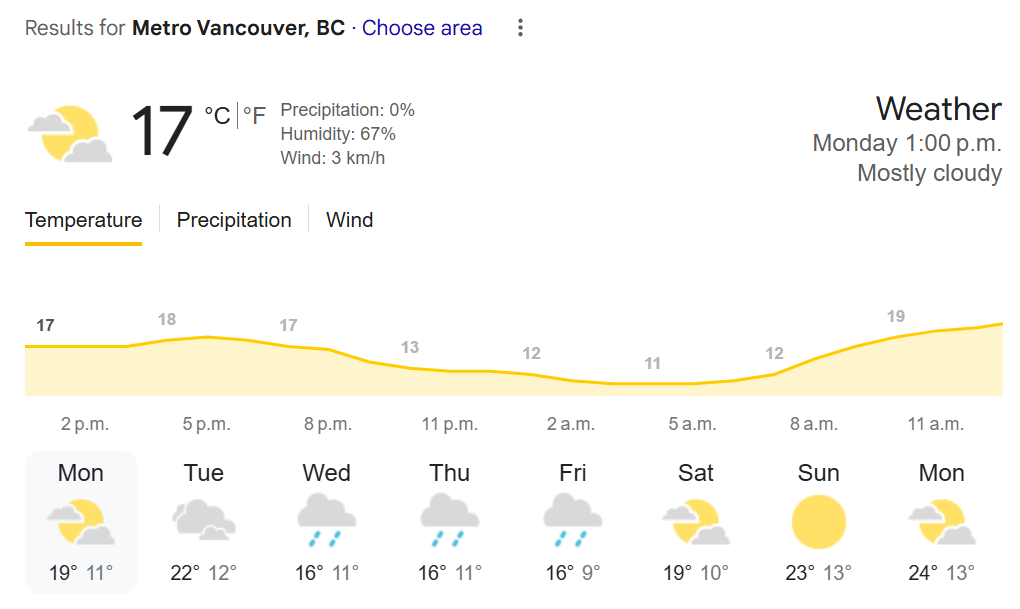Select Thursday's rain forecast icon
This screenshot has height=609, width=1020.
coord(450,520)
